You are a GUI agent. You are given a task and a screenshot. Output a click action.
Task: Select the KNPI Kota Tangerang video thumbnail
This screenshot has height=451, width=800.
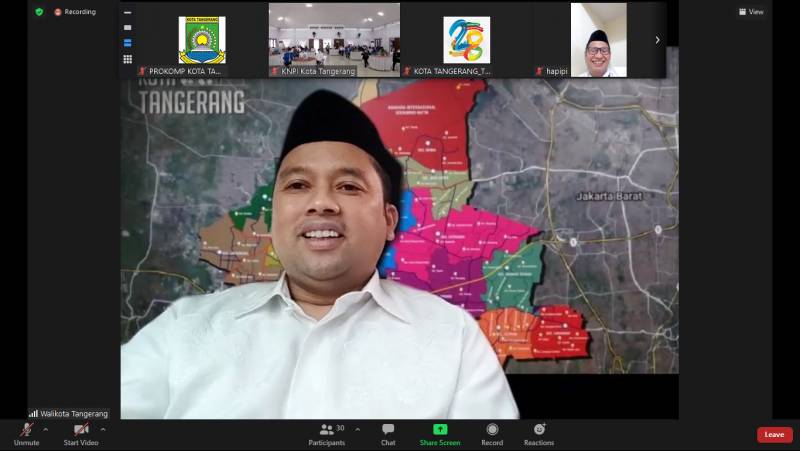coord(334,40)
